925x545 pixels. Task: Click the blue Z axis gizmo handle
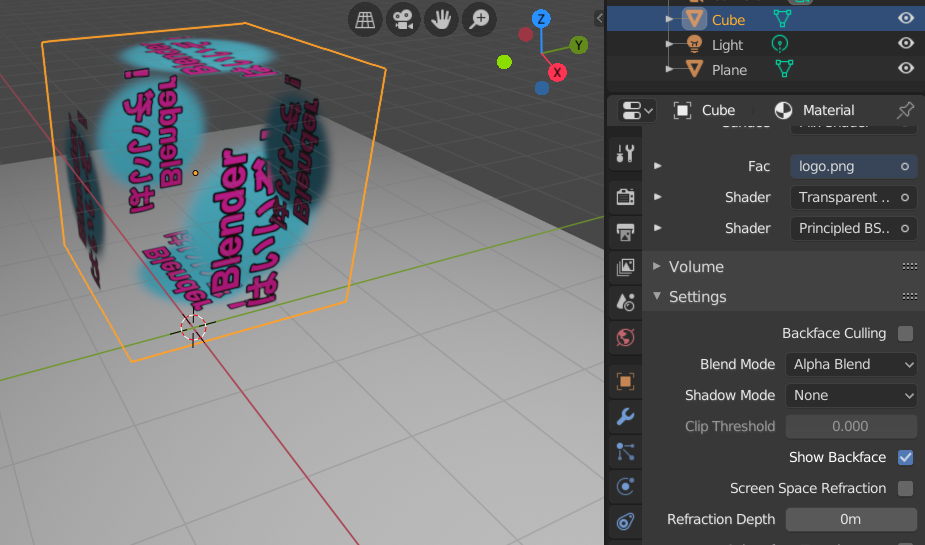pos(541,19)
